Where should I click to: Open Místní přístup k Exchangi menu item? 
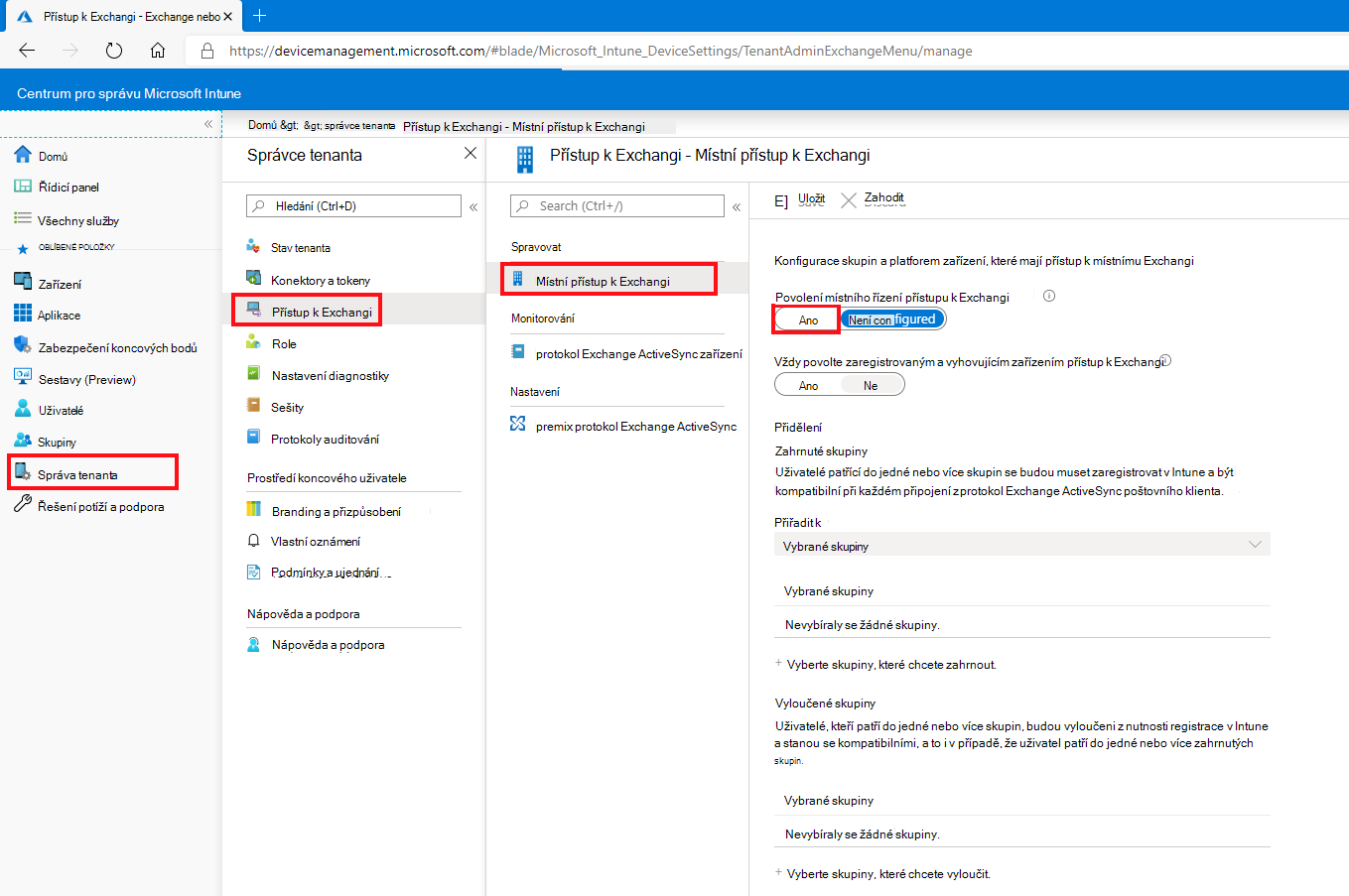point(609,281)
